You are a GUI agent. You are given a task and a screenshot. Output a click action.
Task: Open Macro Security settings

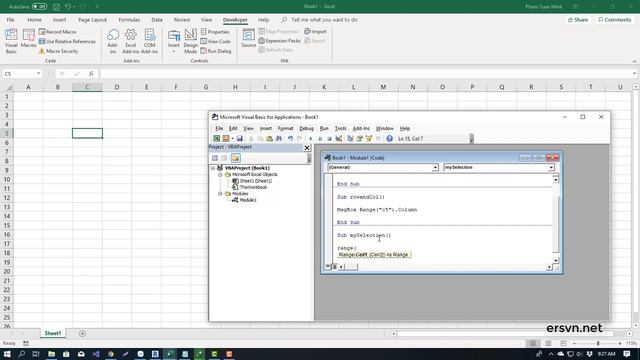pyautogui.click(x=58, y=51)
